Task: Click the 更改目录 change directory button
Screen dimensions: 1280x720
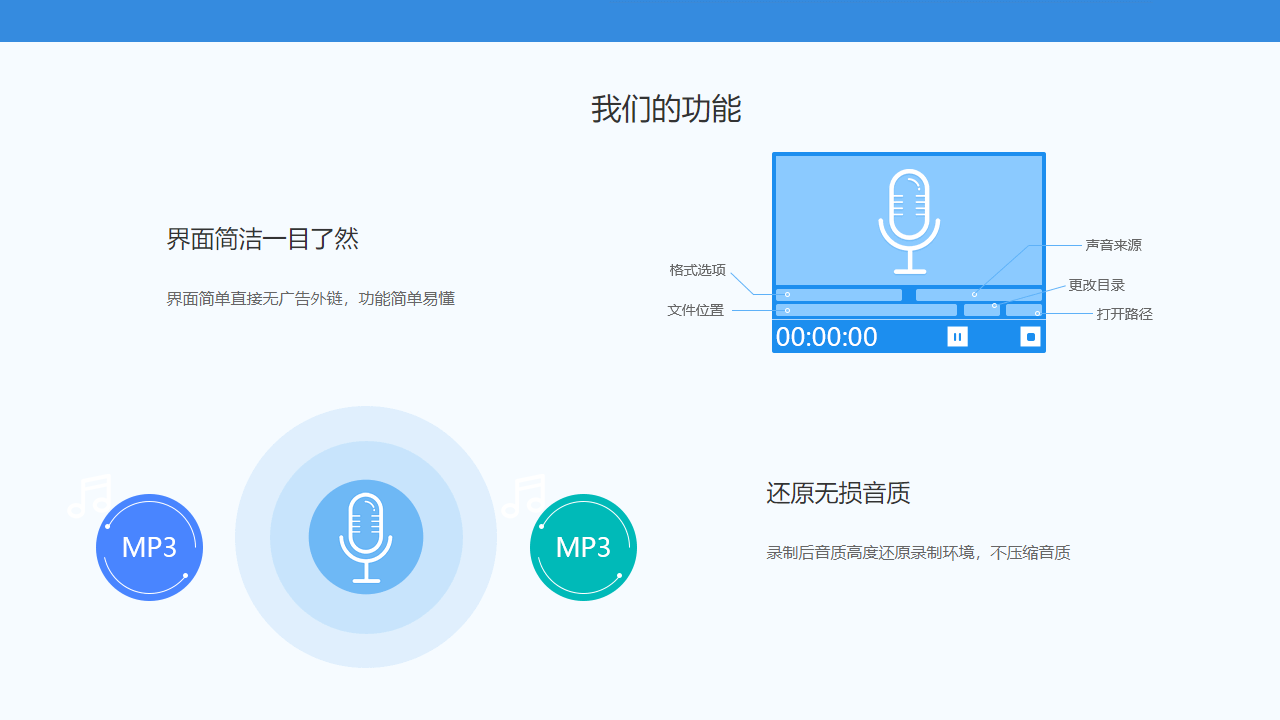Action: pos(980,310)
